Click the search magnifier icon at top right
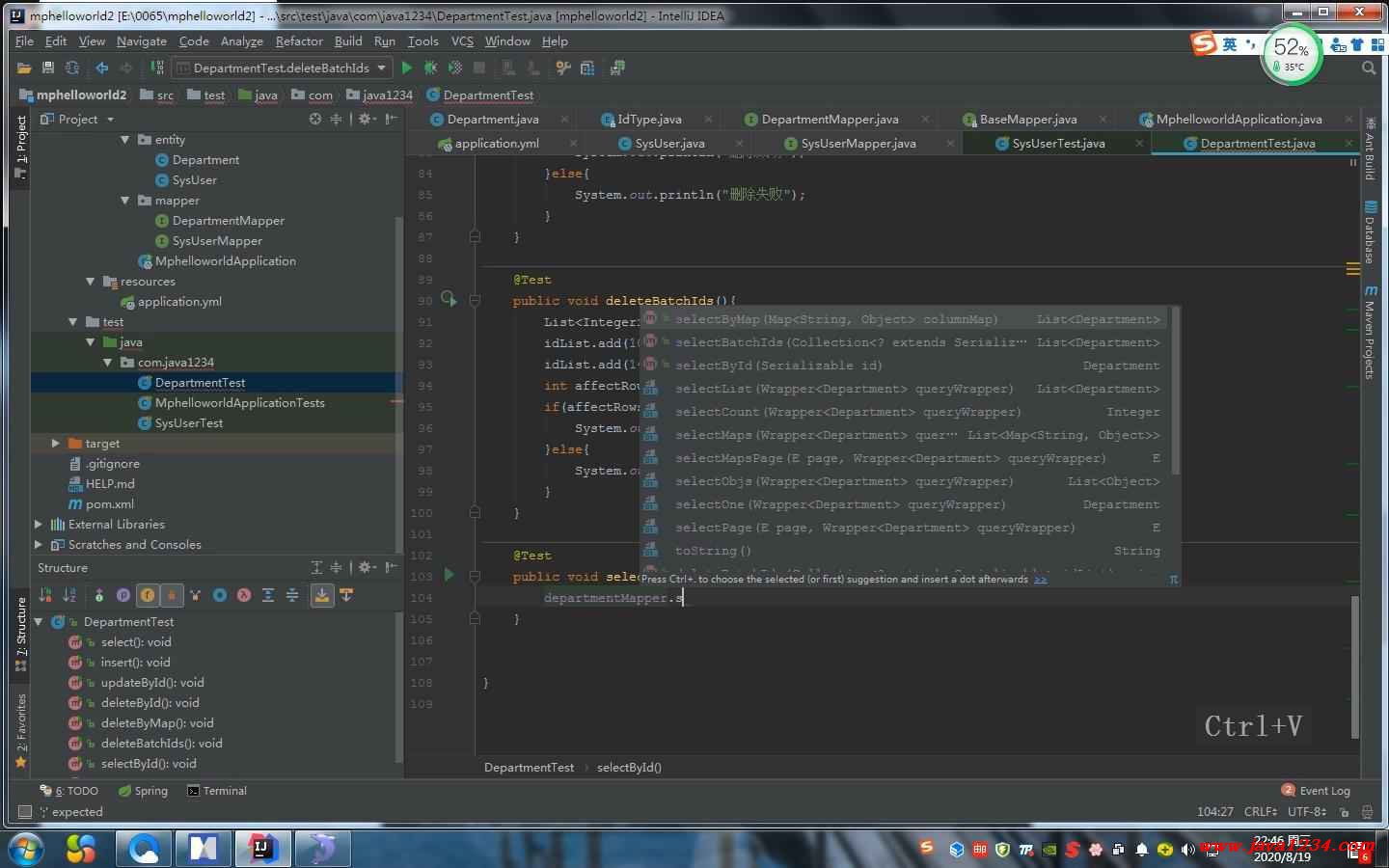Image resolution: width=1389 pixels, height=868 pixels. (x=1369, y=68)
